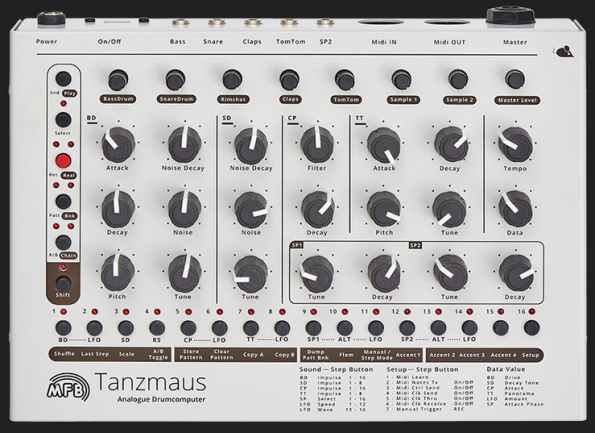Screen dimensions: 595x433
Task: Toggle step button 15
Action: pyautogui.click(x=501, y=328)
